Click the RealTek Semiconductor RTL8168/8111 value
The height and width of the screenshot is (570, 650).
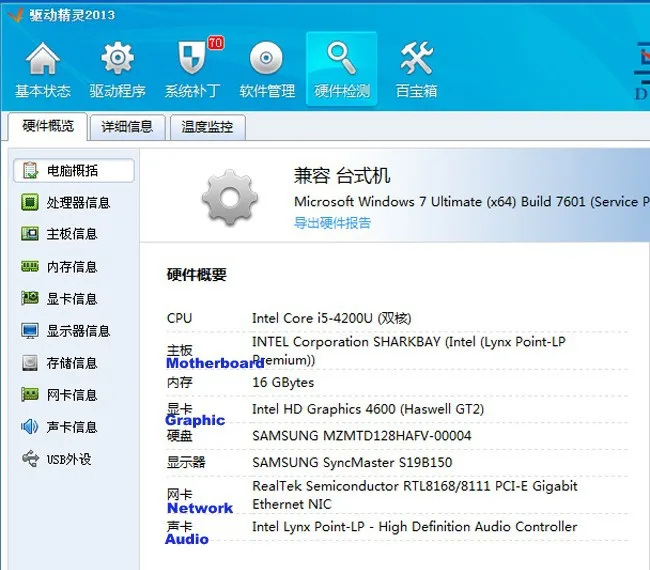click(x=415, y=495)
